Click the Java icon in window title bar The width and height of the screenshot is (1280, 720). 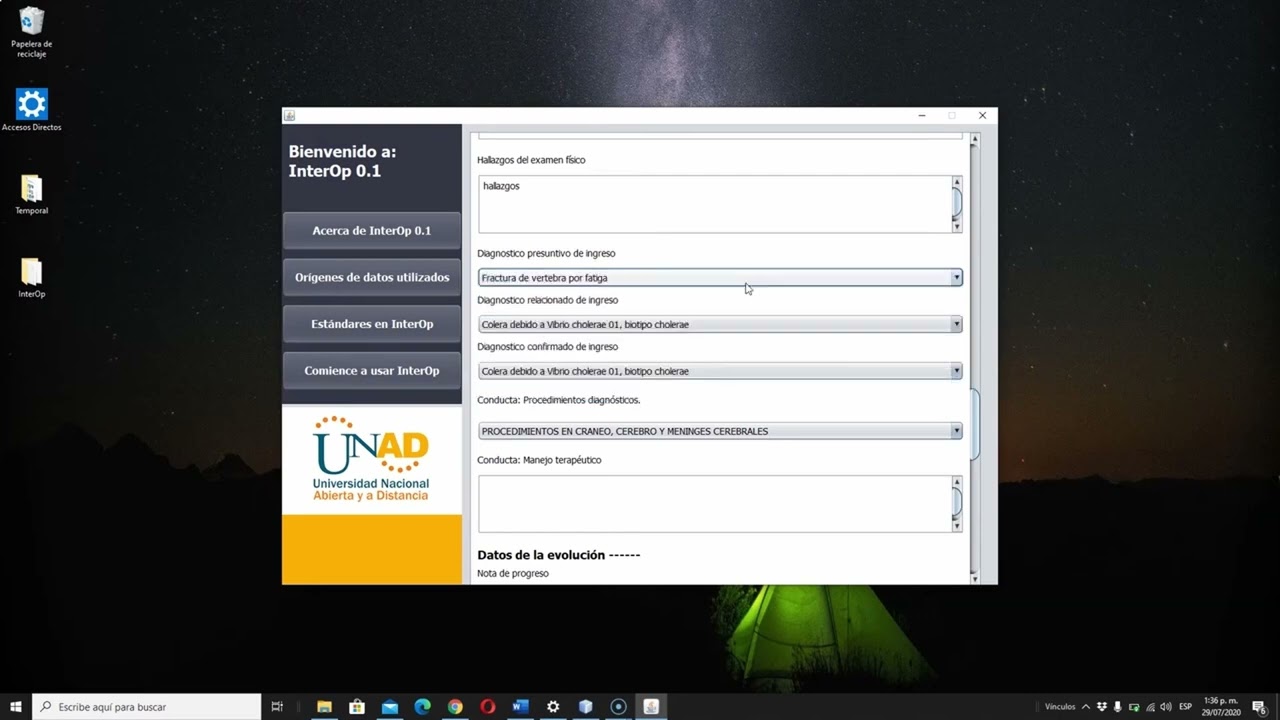point(290,116)
